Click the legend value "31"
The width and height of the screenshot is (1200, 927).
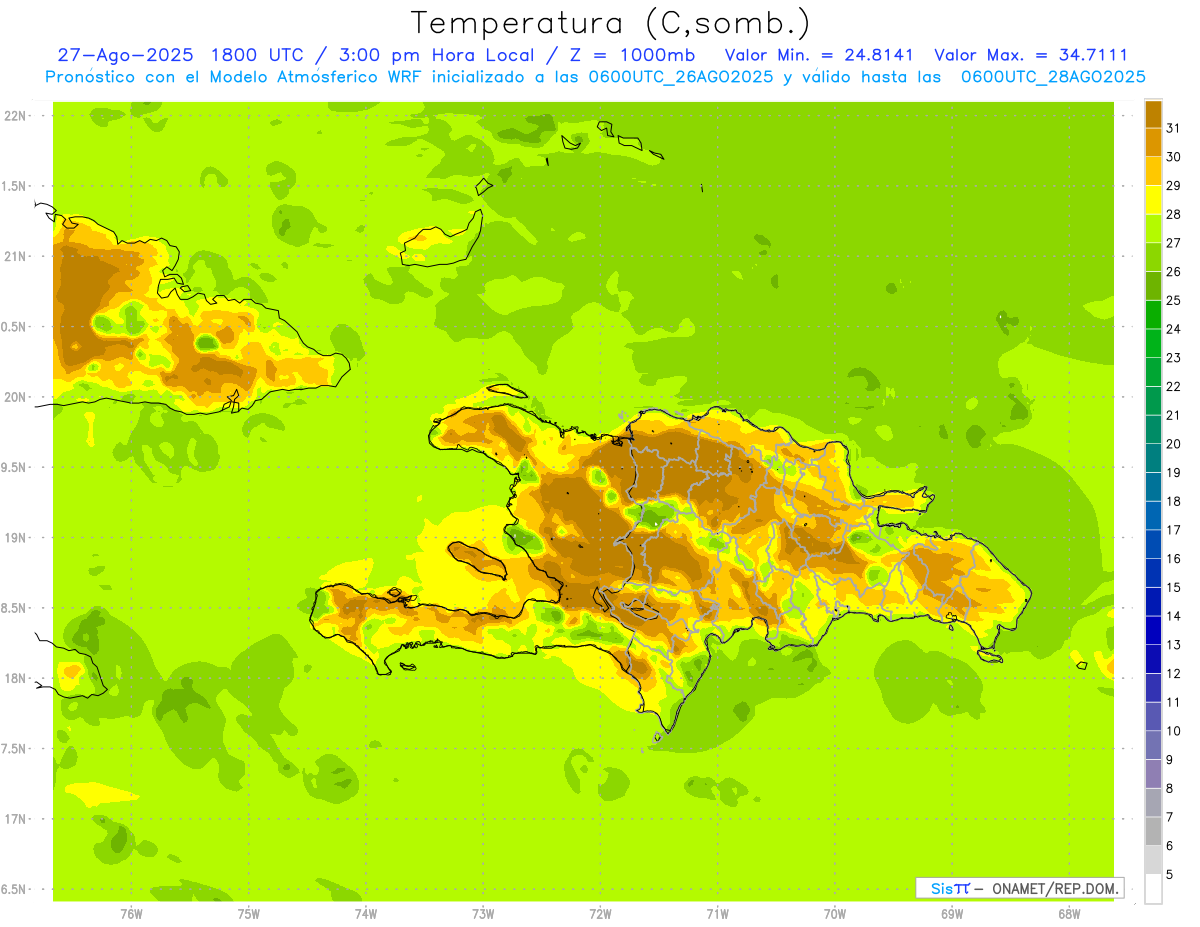pos(1173,128)
